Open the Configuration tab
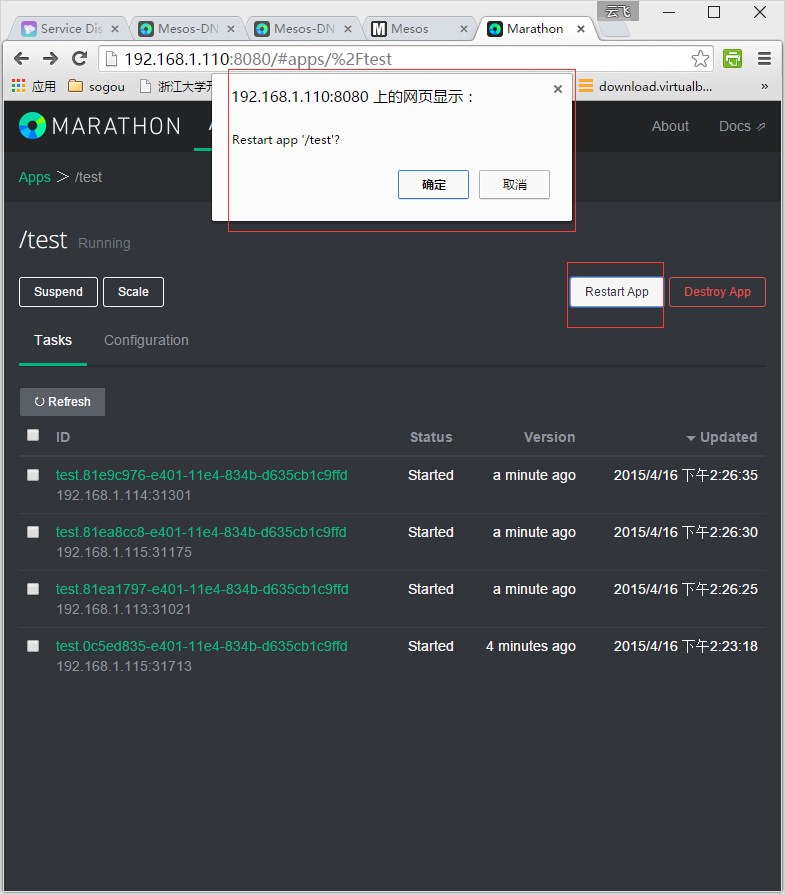This screenshot has height=895, width=785. [x=146, y=340]
